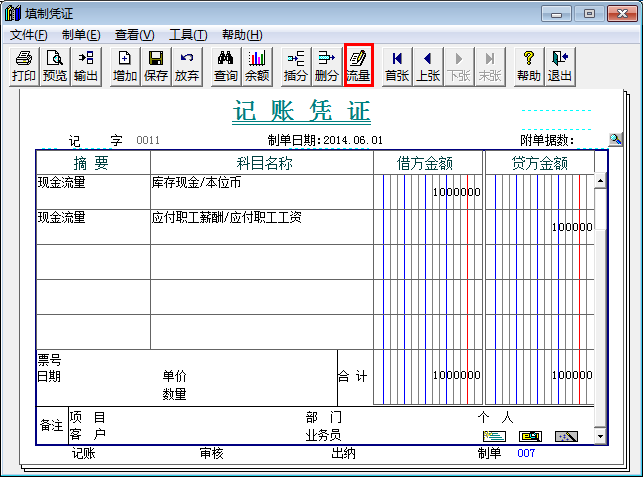The width and height of the screenshot is (643, 477).
Task: Click the magnifier icon beside 附单据数
Action: tap(616, 139)
